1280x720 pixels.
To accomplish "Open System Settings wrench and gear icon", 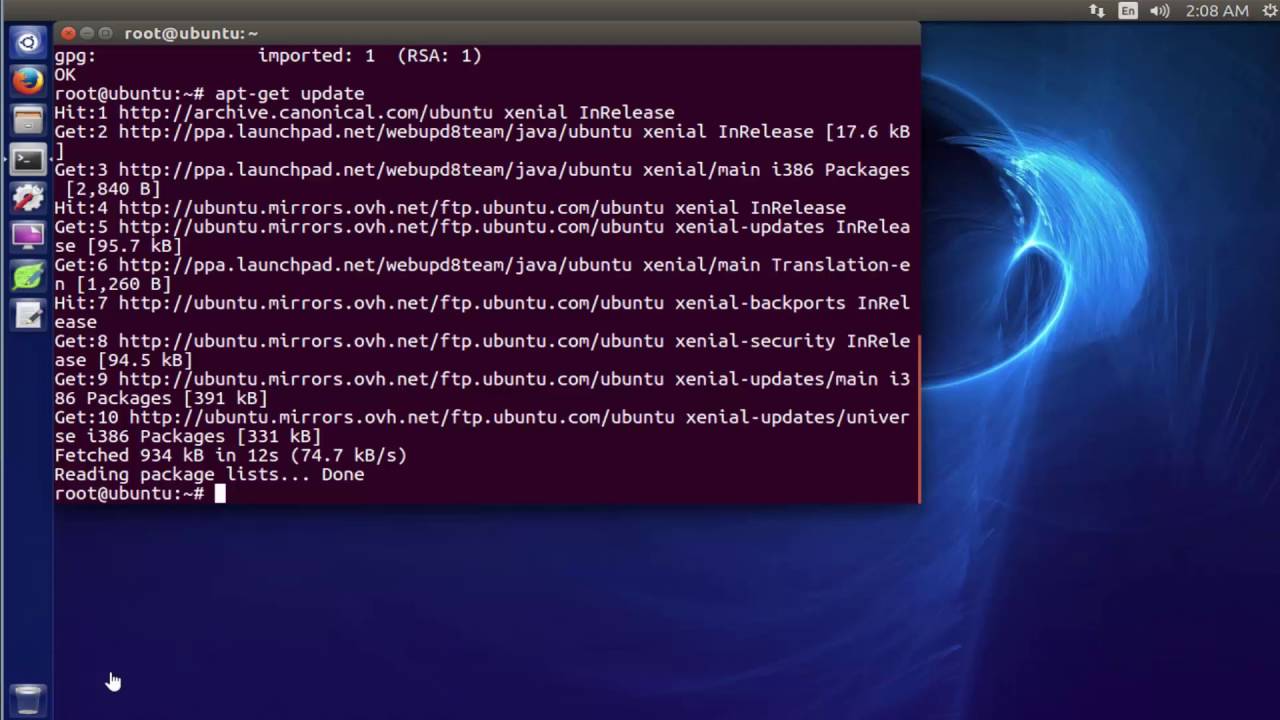I will pos(28,197).
